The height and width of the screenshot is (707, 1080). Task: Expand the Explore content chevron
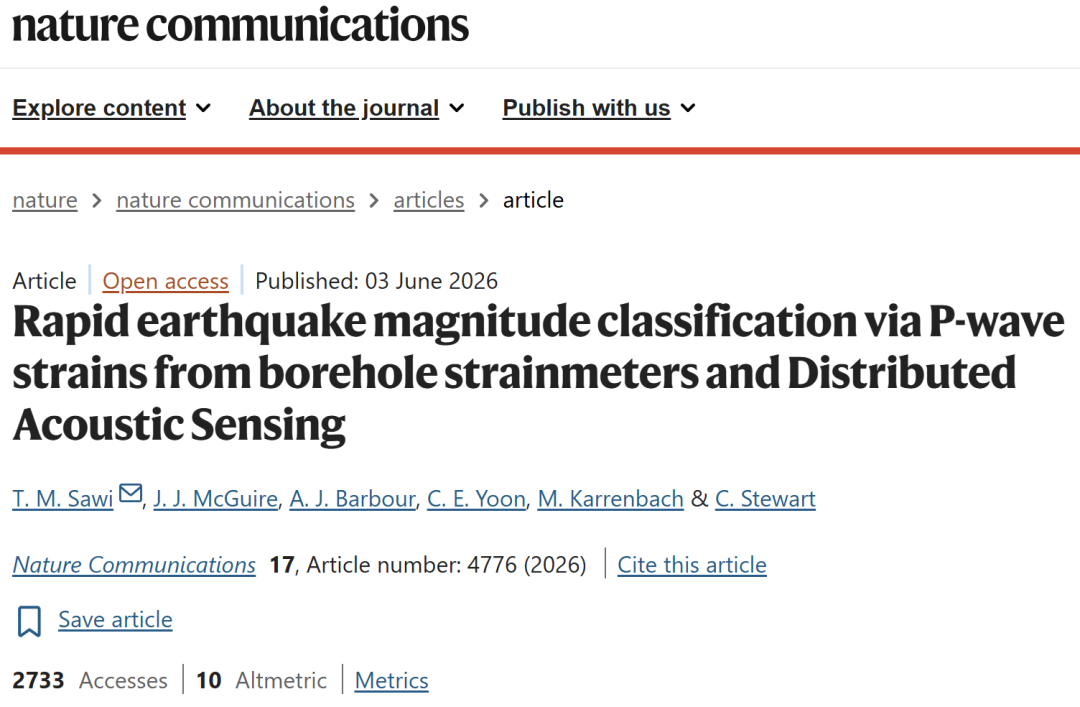click(203, 108)
